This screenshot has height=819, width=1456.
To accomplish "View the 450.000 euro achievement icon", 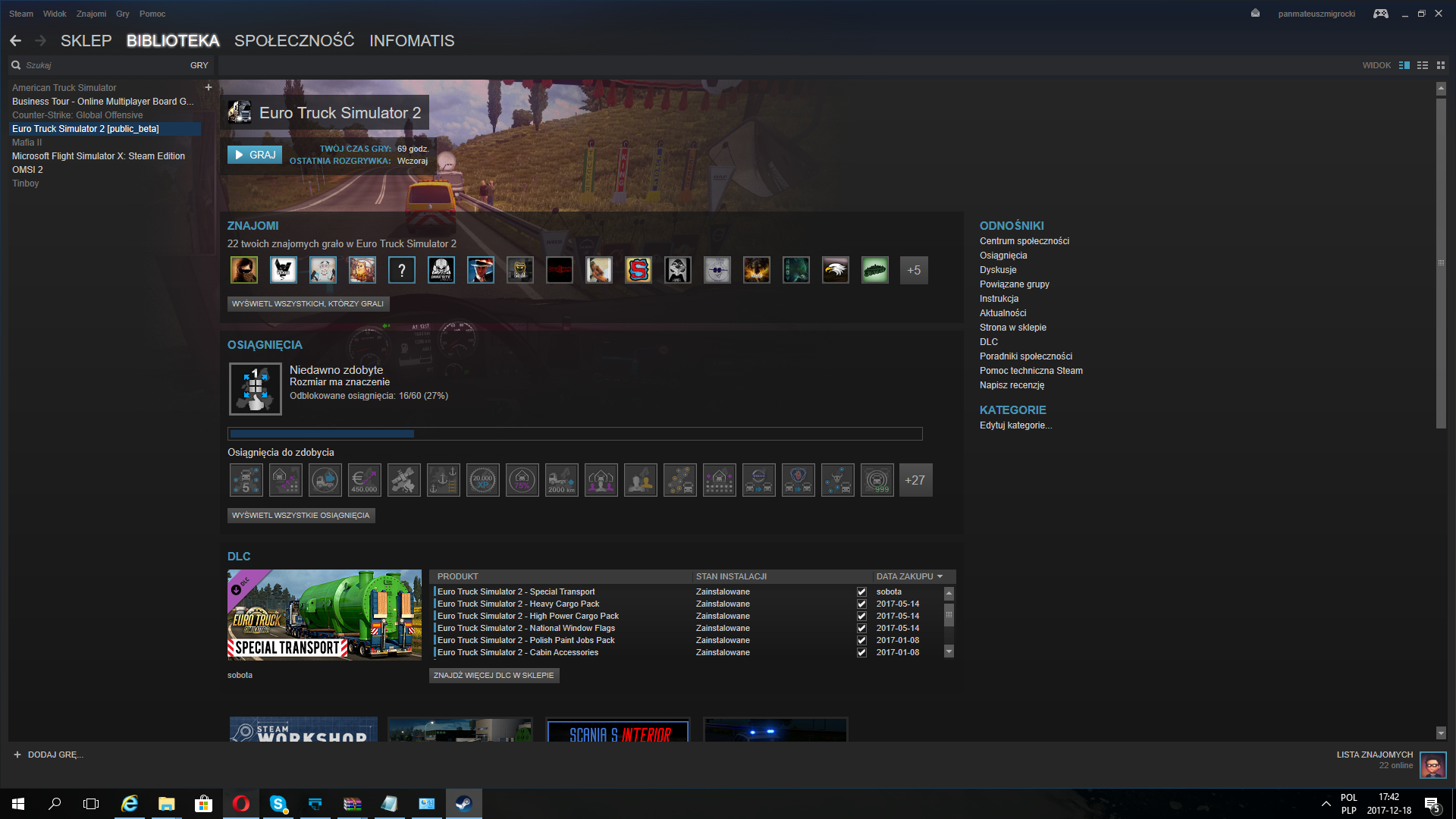I will click(365, 480).
